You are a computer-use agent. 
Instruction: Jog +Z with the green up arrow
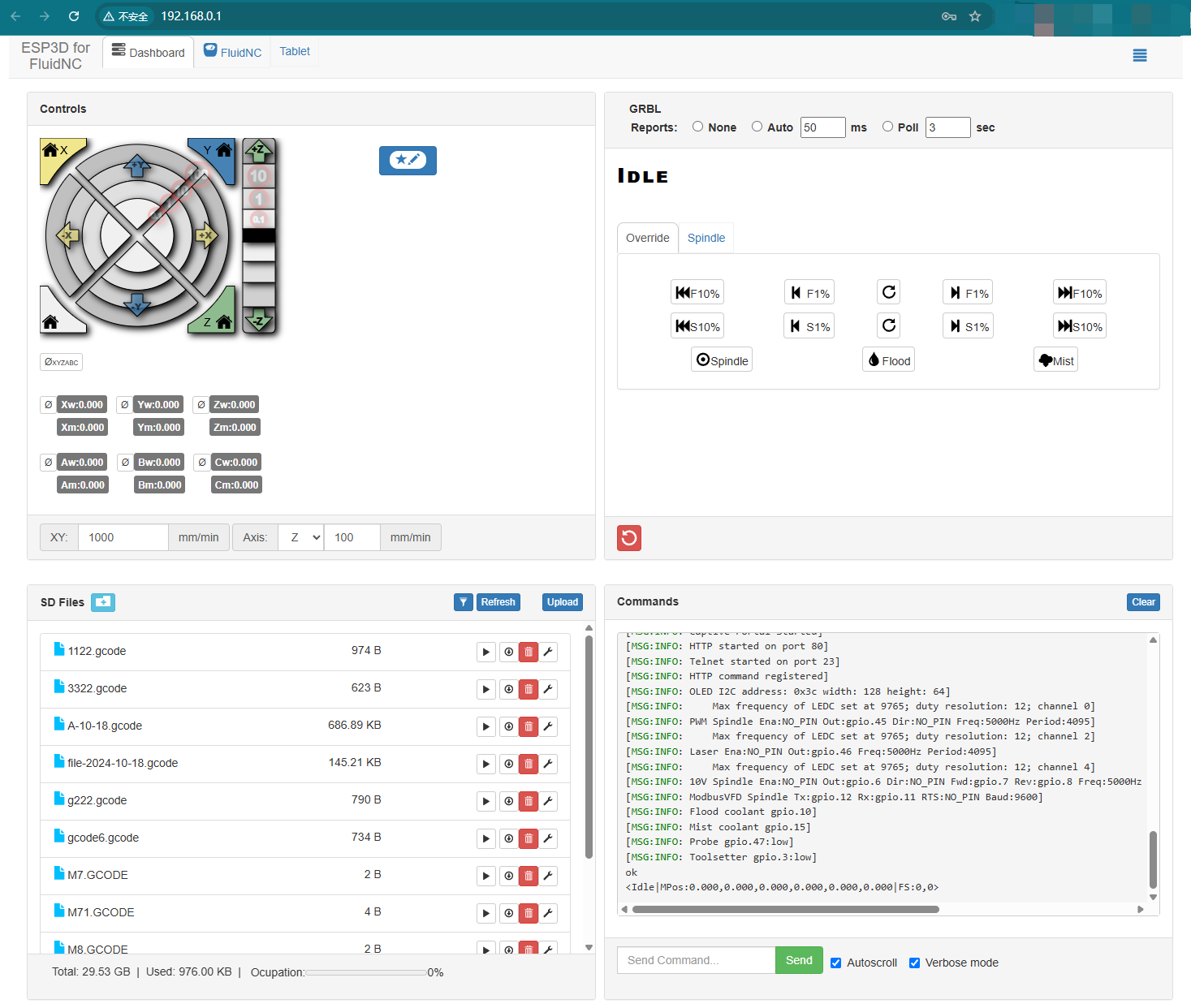(x=259, y=150)
